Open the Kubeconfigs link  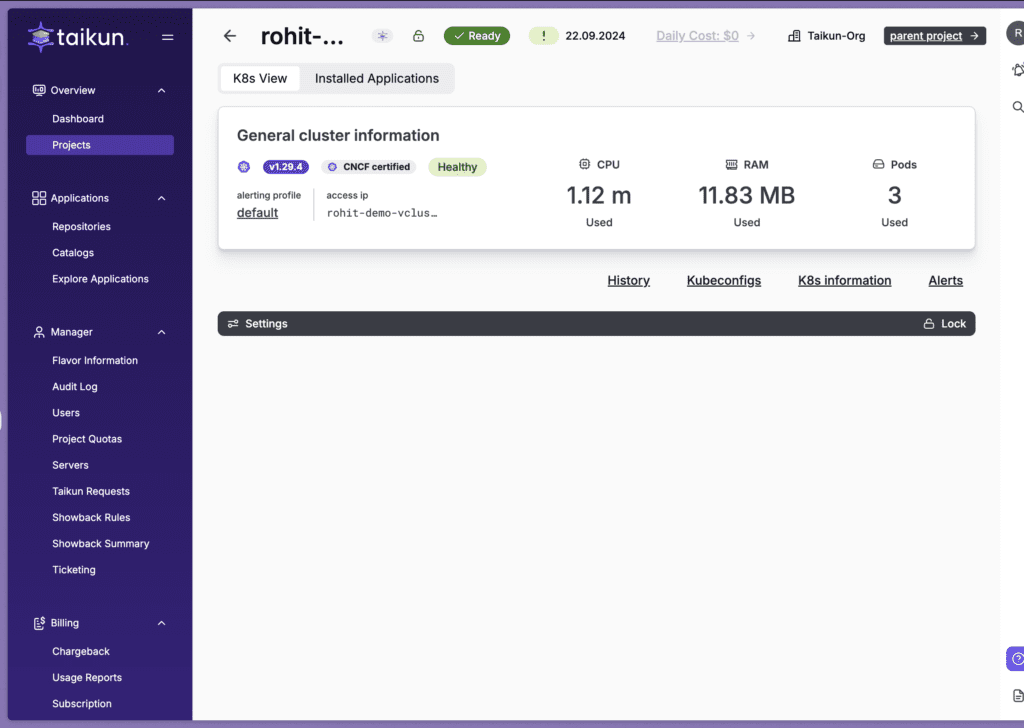723,280
